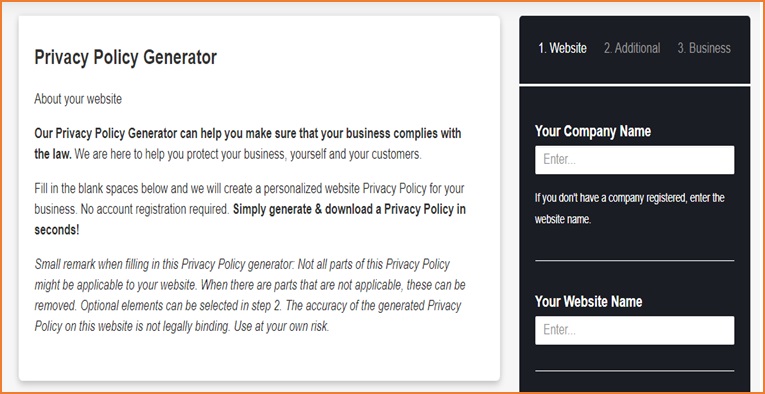Click the "Fill in the blank spaces" paragraph

[250, 209]
